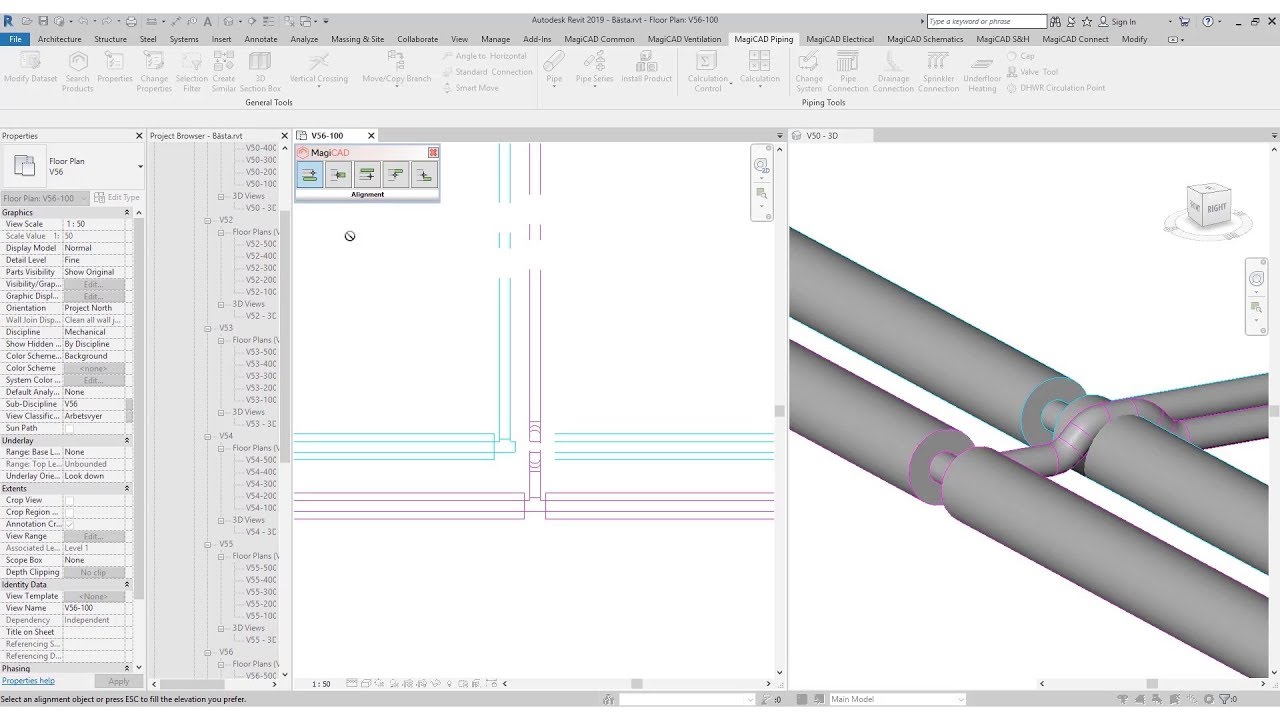Collapse the V52 node in Project Browser
This screenshot has height=720, width=1280.
tap(209, 220)
